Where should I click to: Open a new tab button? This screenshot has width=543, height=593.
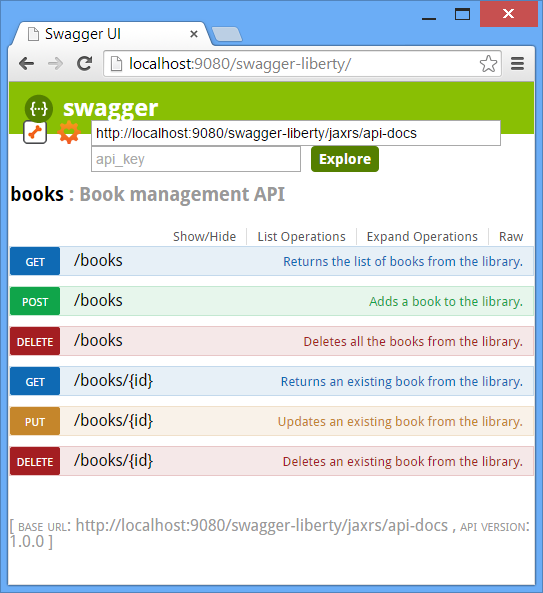(227, 34)
